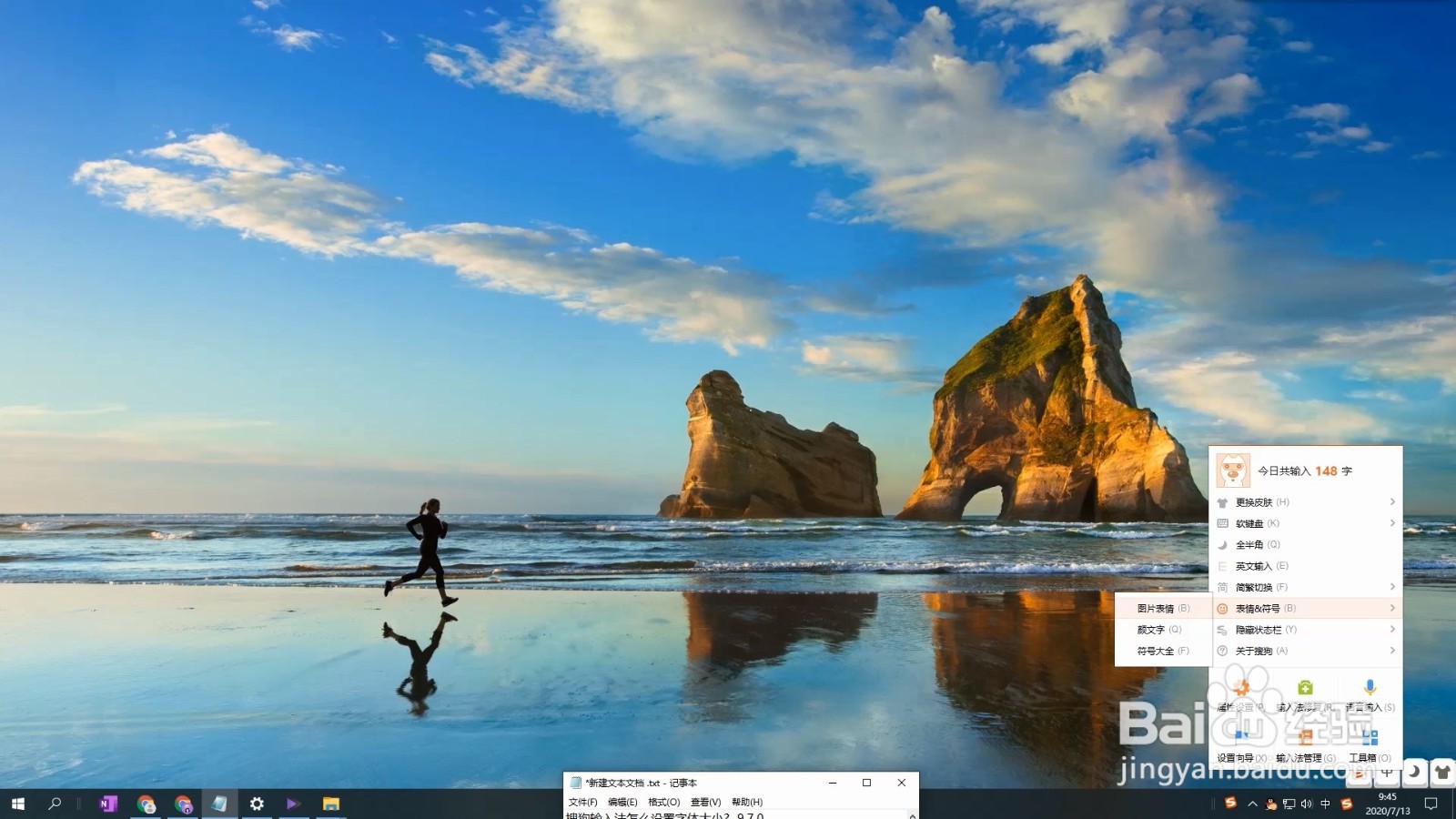
Task: Launch OneNote from the taskbar
Action: point(108,804)
